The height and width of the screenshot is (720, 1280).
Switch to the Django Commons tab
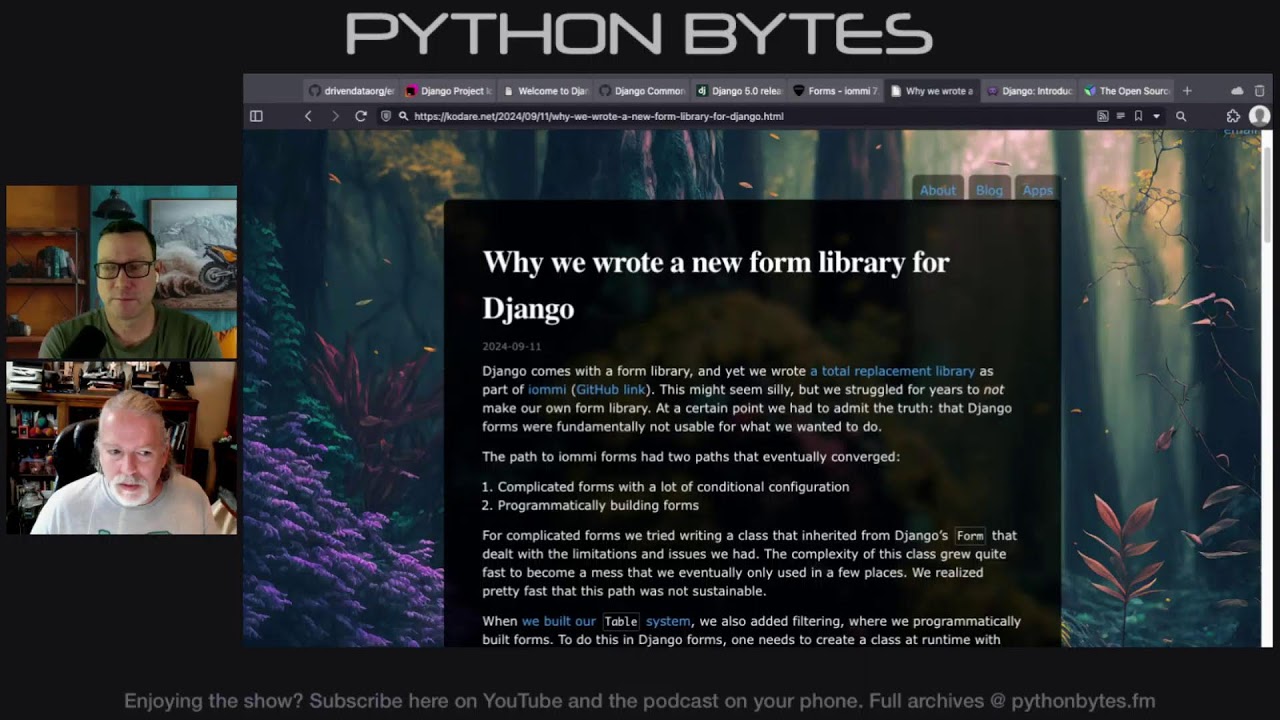[x=641, y=91]
